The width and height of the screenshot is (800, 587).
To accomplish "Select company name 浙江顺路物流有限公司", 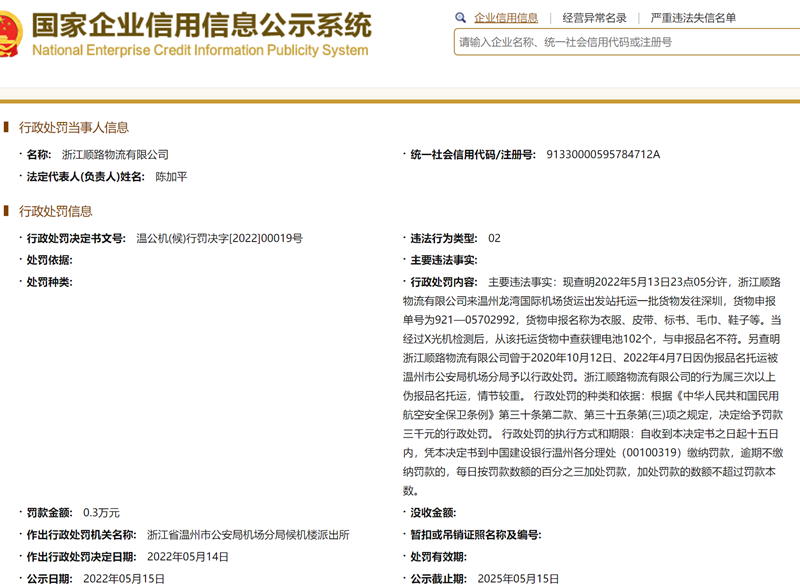I will [x=115, y=155].
